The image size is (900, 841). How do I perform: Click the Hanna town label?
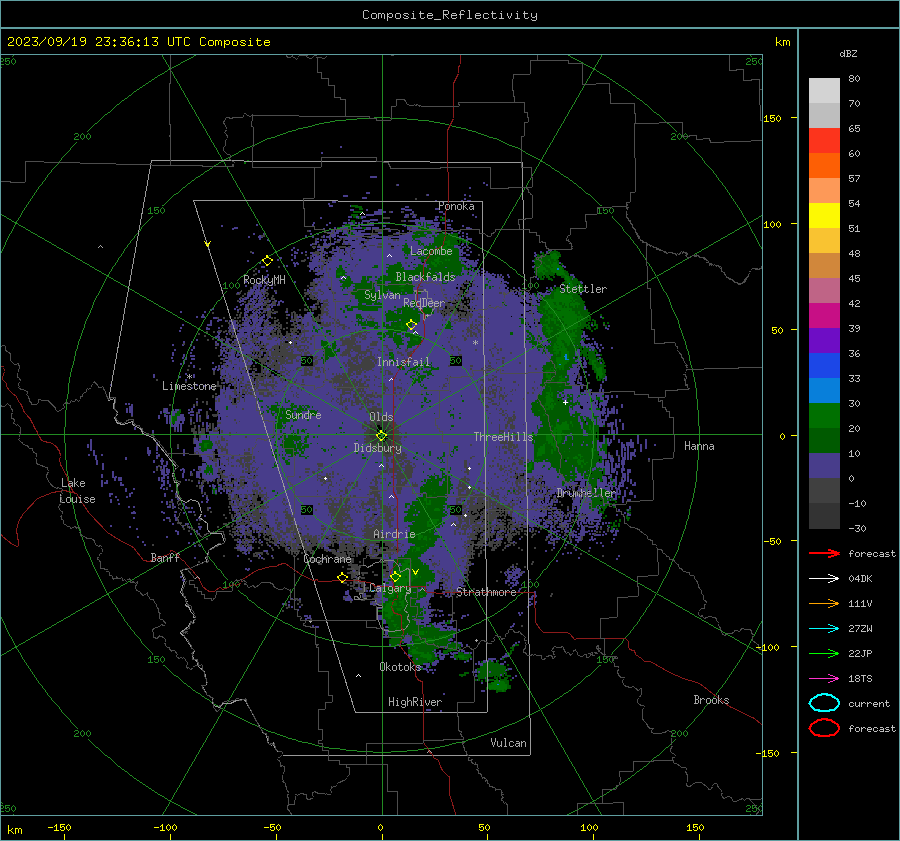coord(699,446)
